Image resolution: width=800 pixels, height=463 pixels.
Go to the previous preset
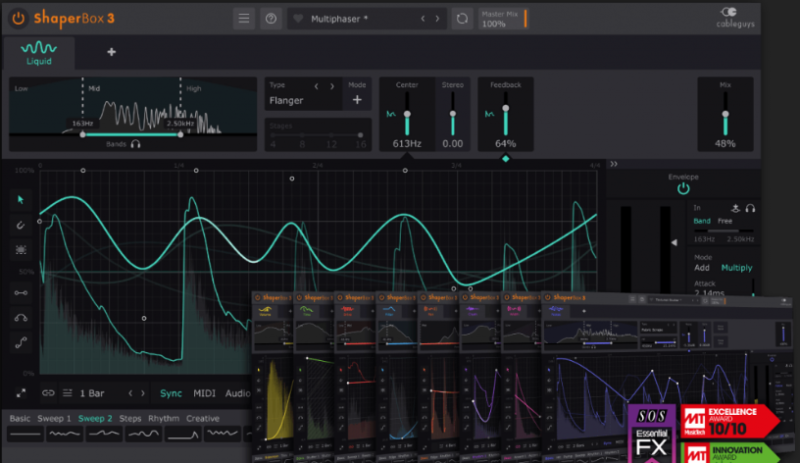[x=422, y=19]
